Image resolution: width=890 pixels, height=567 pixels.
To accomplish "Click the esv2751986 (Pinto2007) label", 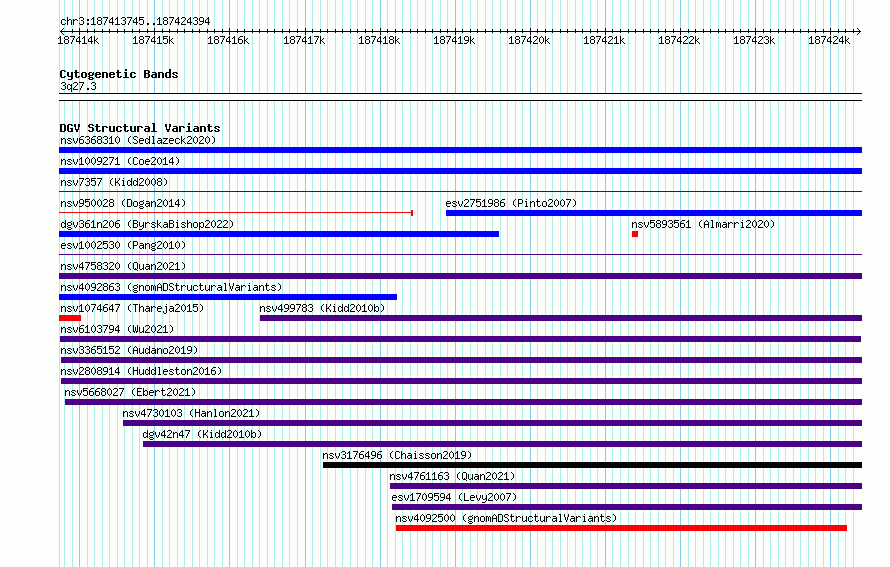I will [x=511, y=203].
